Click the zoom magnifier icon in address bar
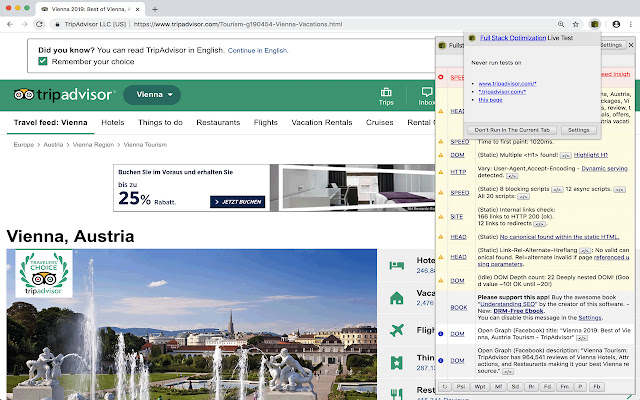This screenshot has width=640, height=400. (561, 24)
